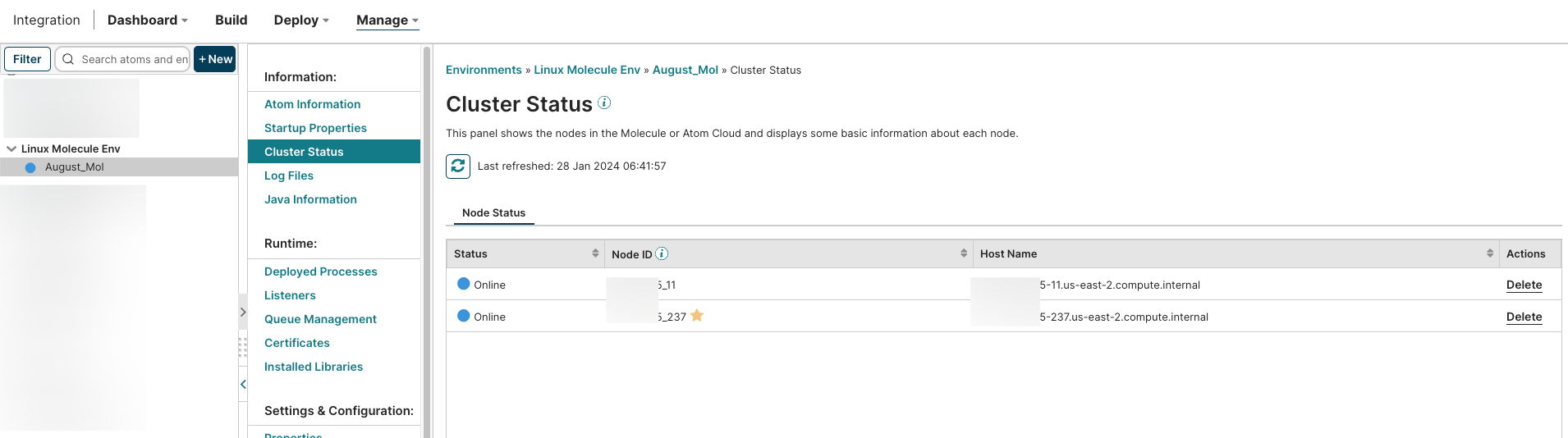Click the refresh cluster status icon
The width and height of the screenshot is (1568, 438).
tap(458, 167)
